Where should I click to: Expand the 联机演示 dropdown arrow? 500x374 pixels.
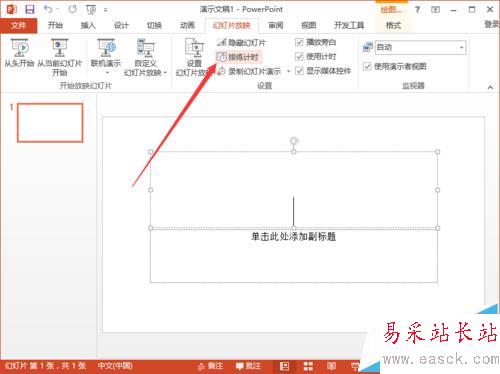tap(107, 72)
